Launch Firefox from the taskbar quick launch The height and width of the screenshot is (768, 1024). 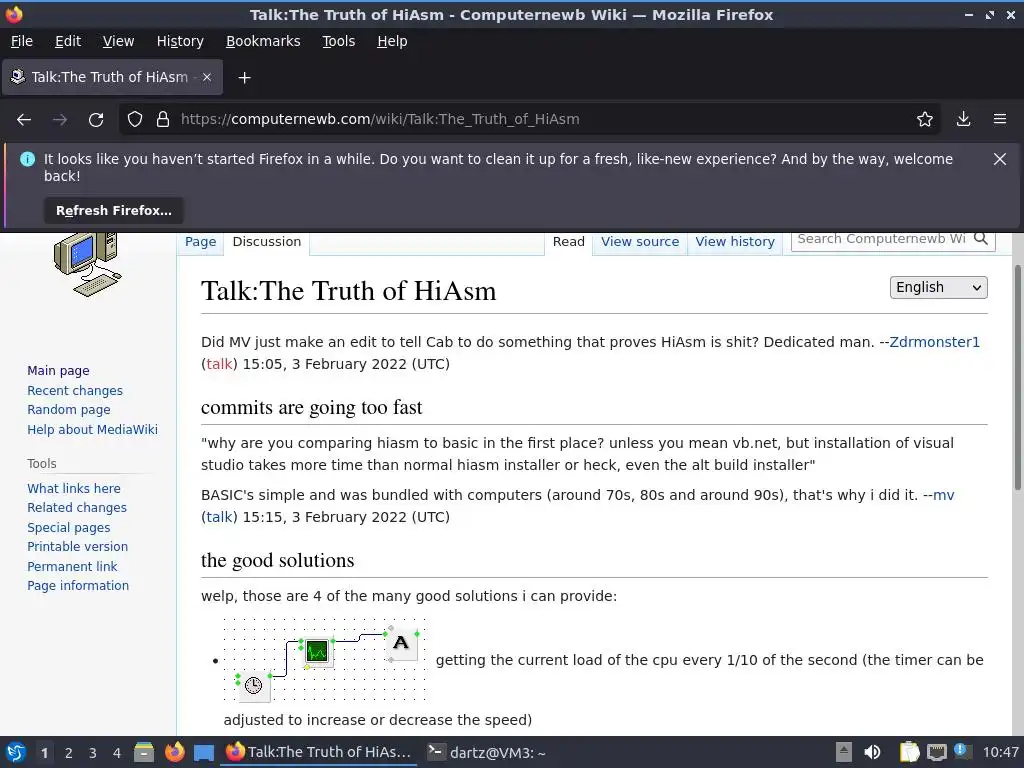(x=174, y=752)
